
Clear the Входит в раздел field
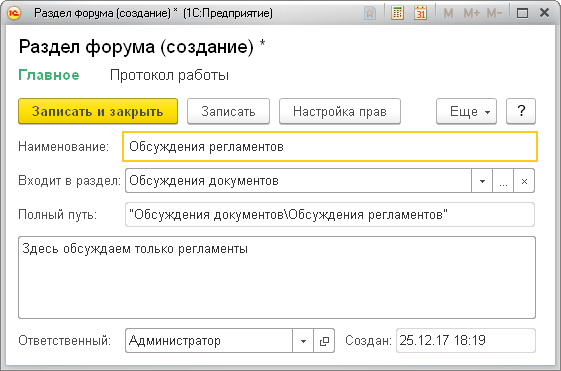coord(524,181)
